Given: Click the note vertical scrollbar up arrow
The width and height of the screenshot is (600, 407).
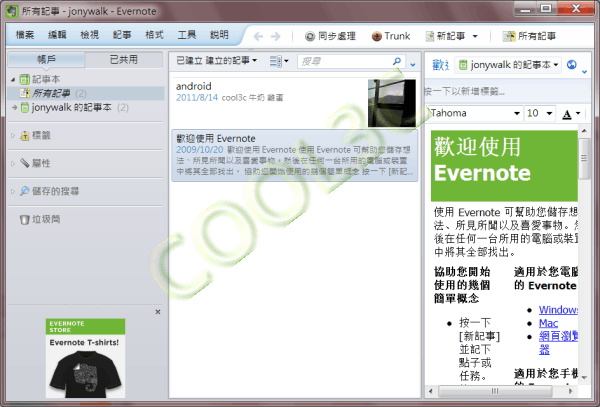Looking at the screenshot, I should click(x=584, y=131).
